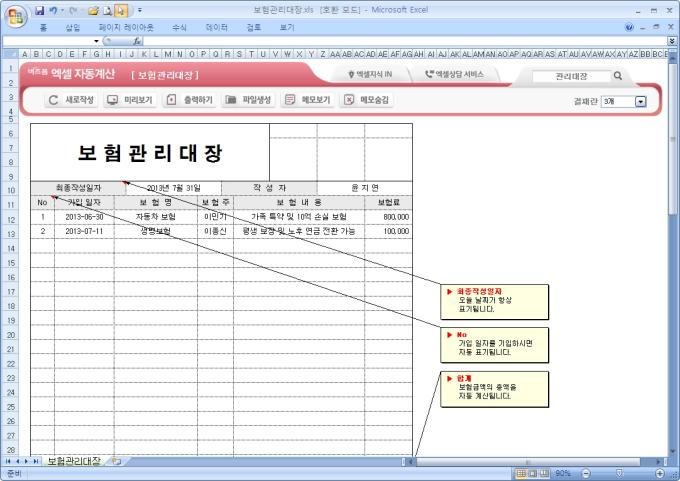Select the author cell 윤 지 연
This screenshot has width=680, height=481.
click(365, 188)
